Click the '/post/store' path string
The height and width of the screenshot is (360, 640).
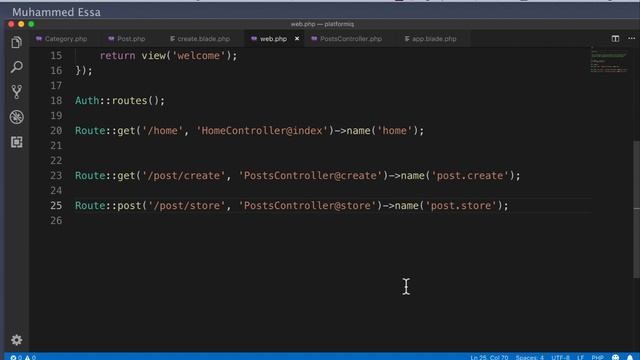point(186,205)
